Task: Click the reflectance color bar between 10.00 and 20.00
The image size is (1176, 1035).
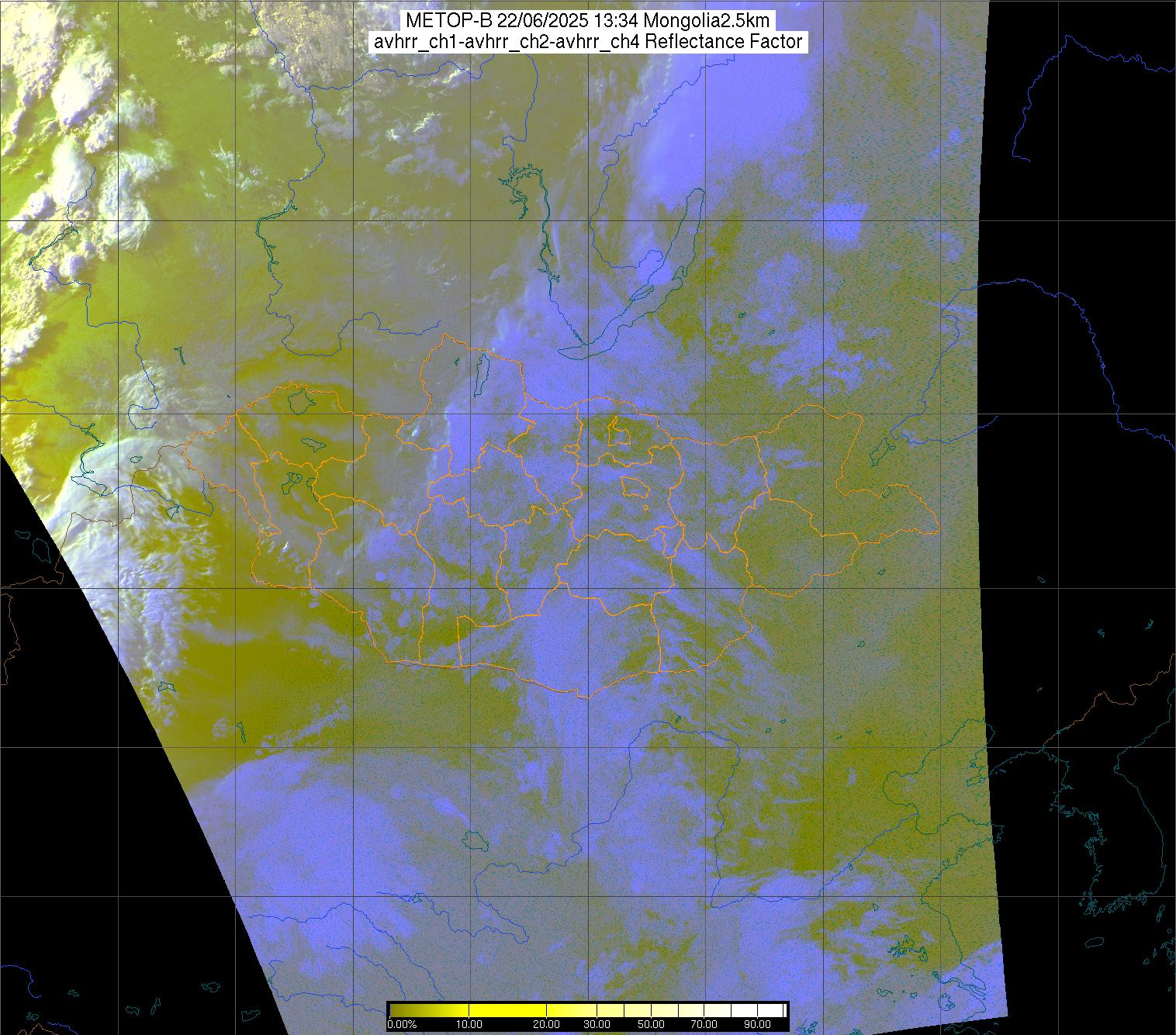Action: coord(508,1010)
